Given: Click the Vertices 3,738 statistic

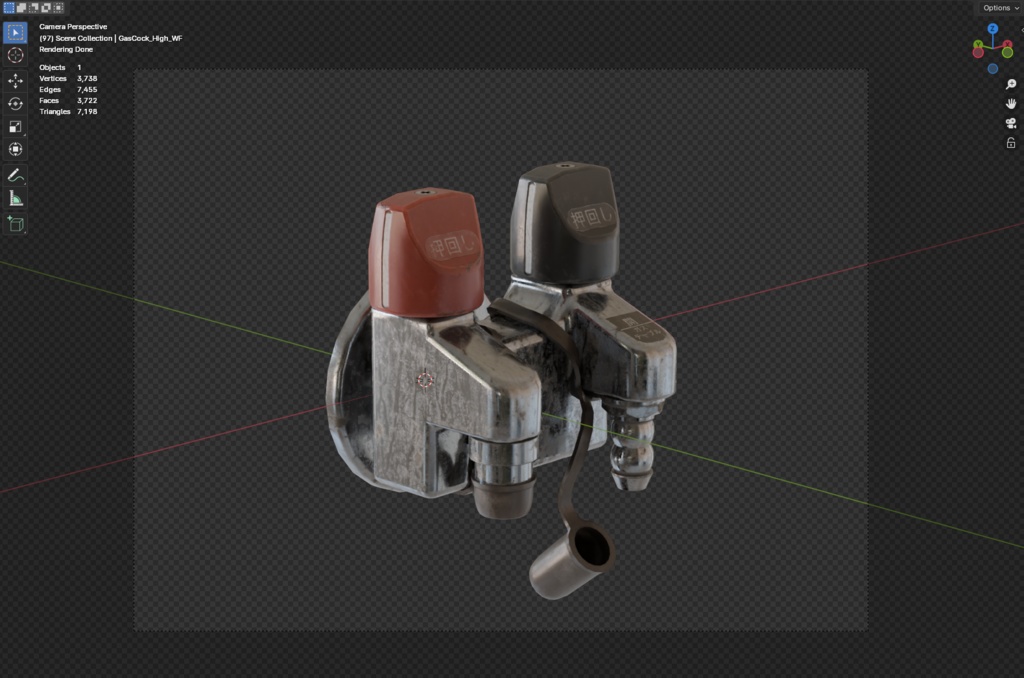Looking at the screenshot, I should pyautogui.click(x=68, y=78).
